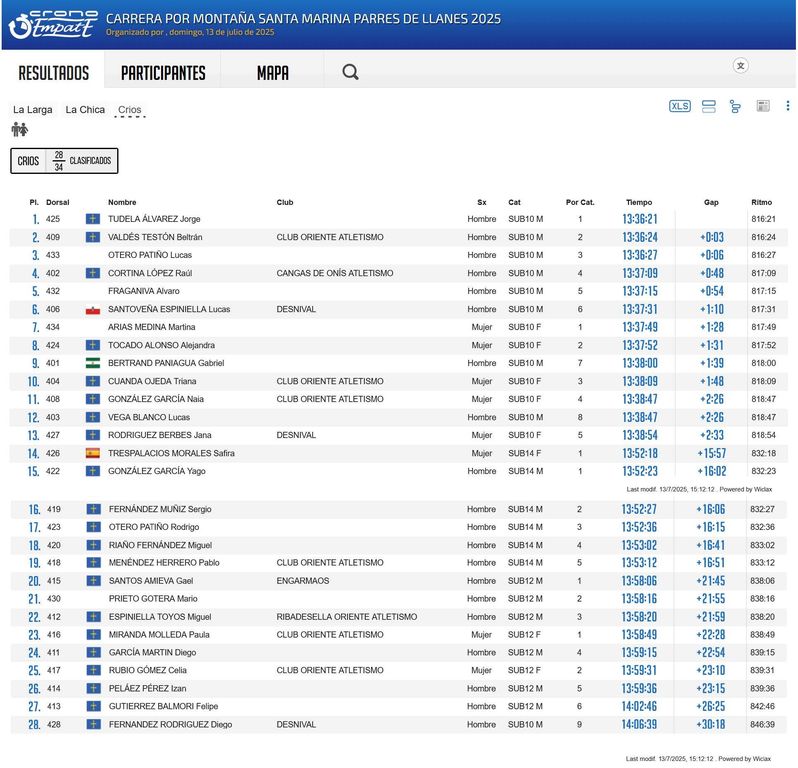Sort results by Nombre column header
The width and height of the screenshot is (798, 768).
click(122, 202)
